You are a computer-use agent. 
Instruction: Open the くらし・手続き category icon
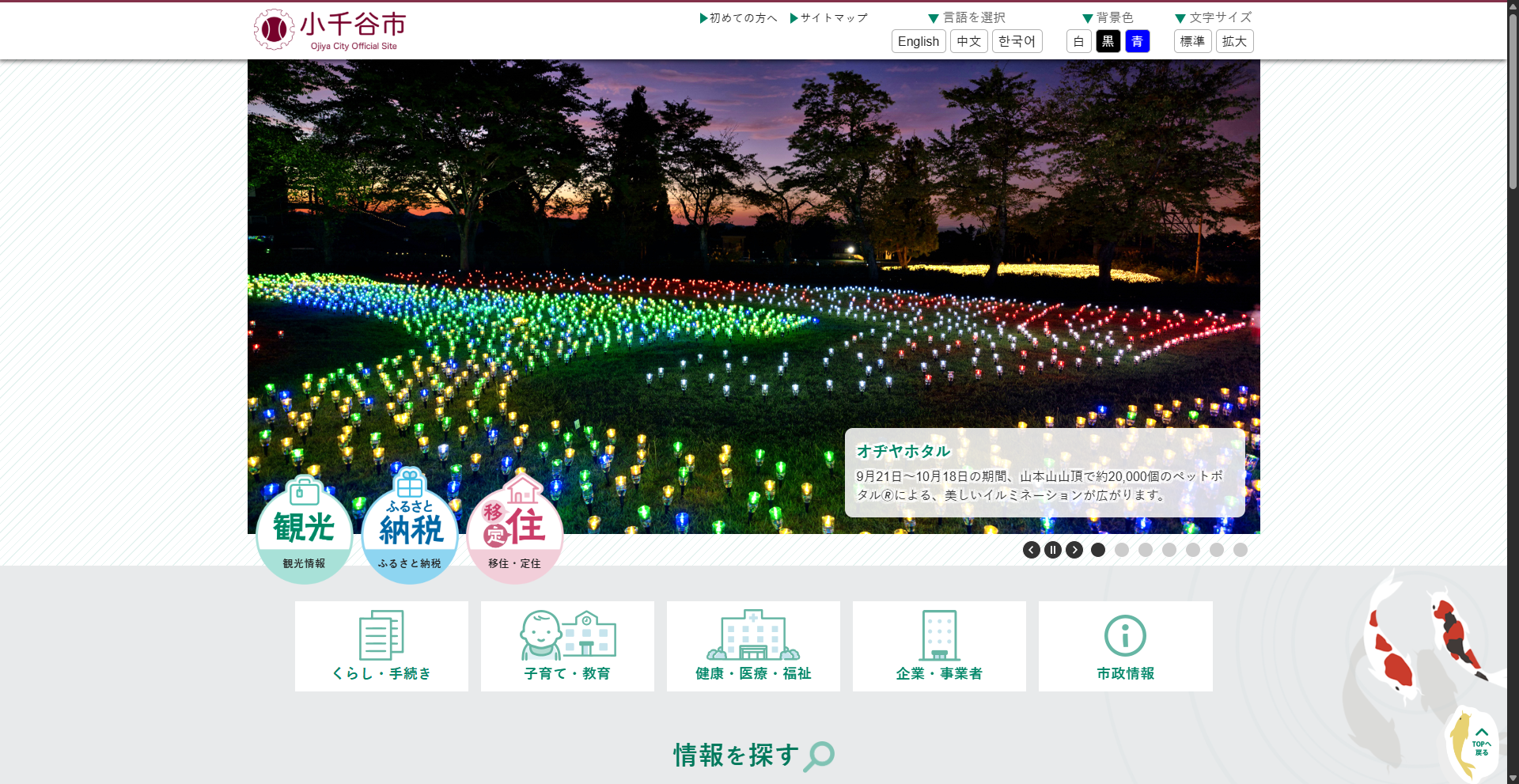coord(381,646)
